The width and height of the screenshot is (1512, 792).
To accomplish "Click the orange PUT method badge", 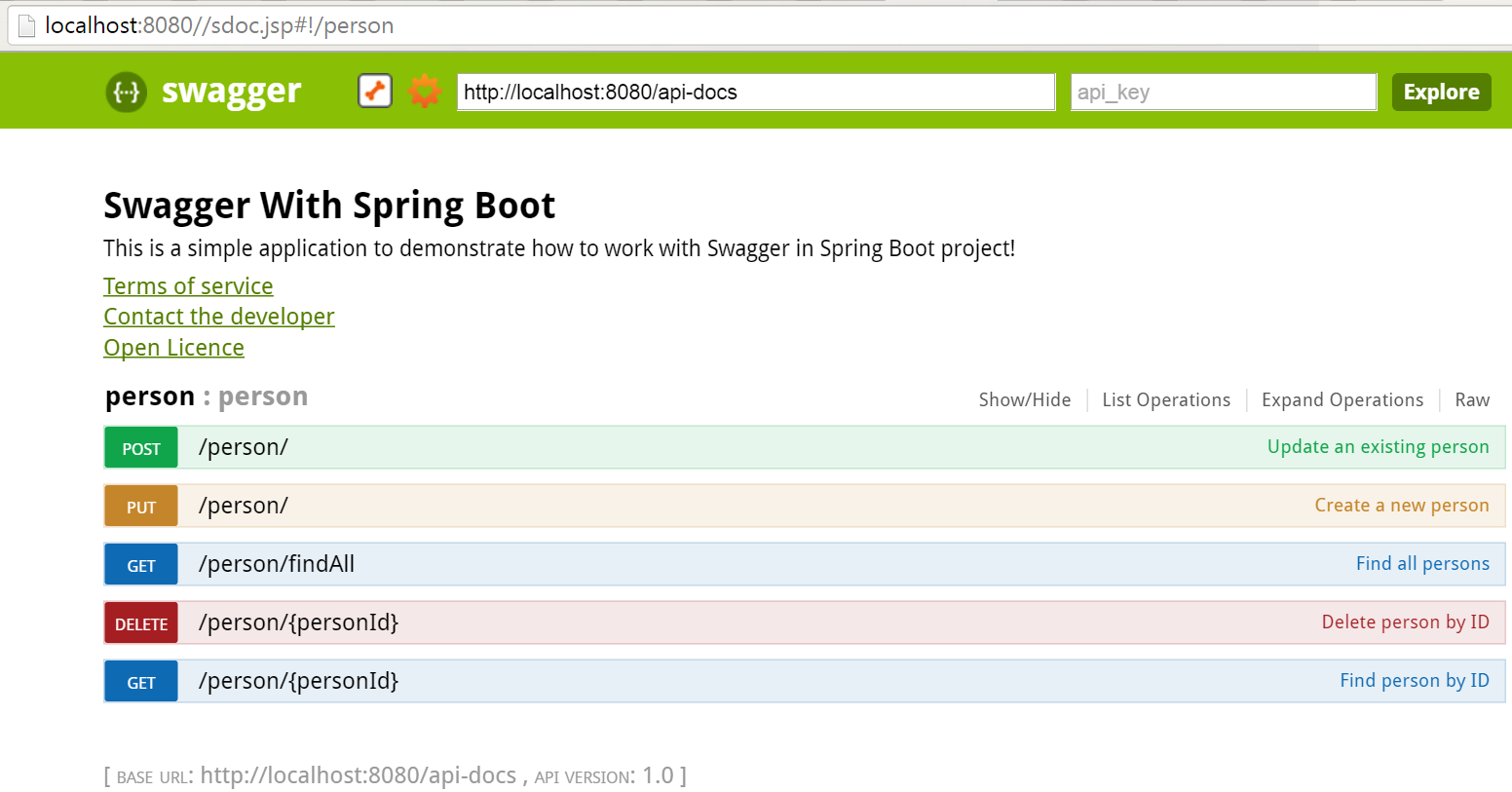I will coord(141,507).
